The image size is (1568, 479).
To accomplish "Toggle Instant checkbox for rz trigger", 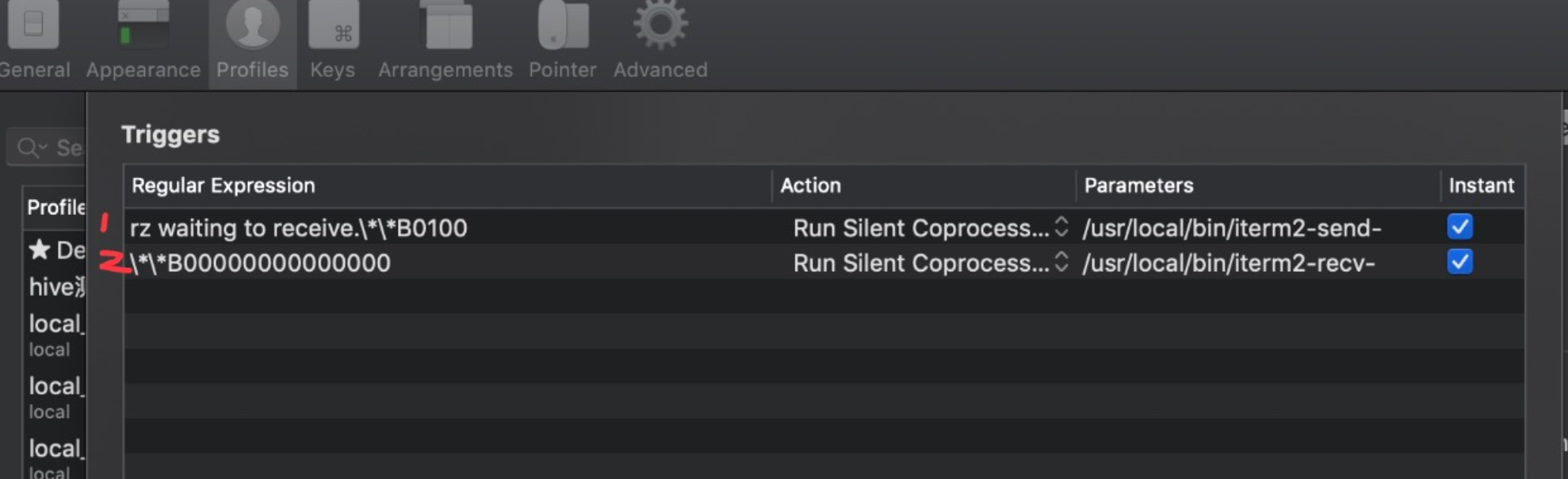I will pos(1459,227).
